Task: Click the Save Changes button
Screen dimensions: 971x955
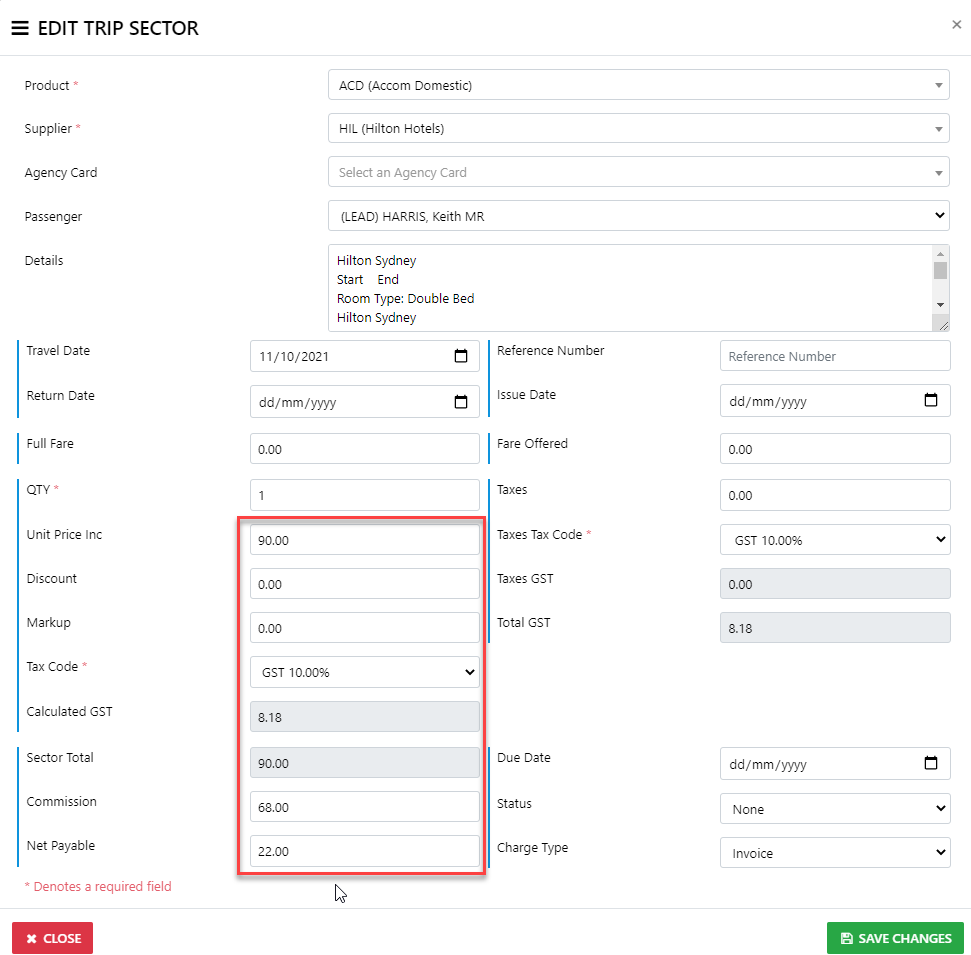Action: [x=895, y=938]
